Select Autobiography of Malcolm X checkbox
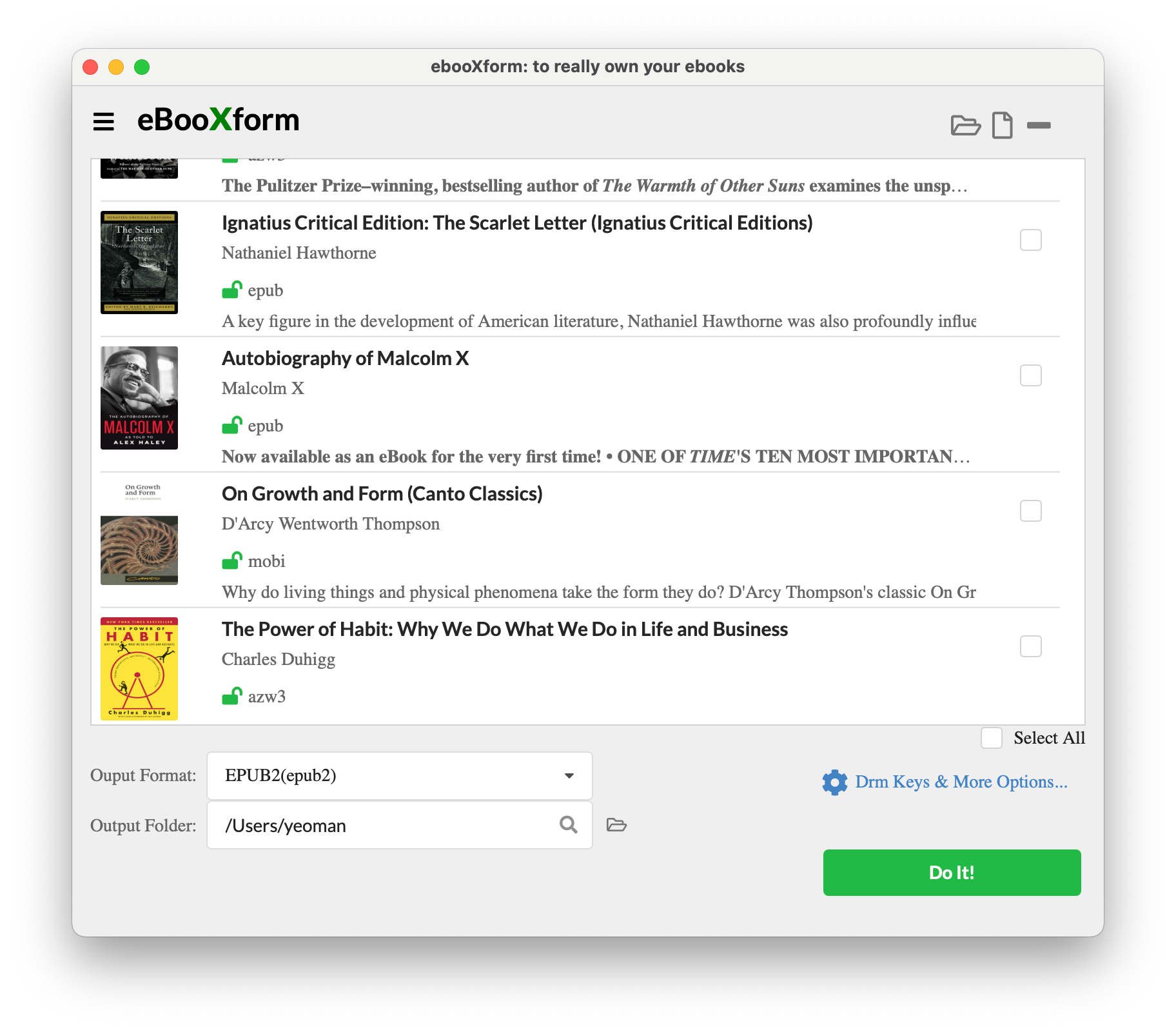1176x1032 pixels. point(1030,375)
